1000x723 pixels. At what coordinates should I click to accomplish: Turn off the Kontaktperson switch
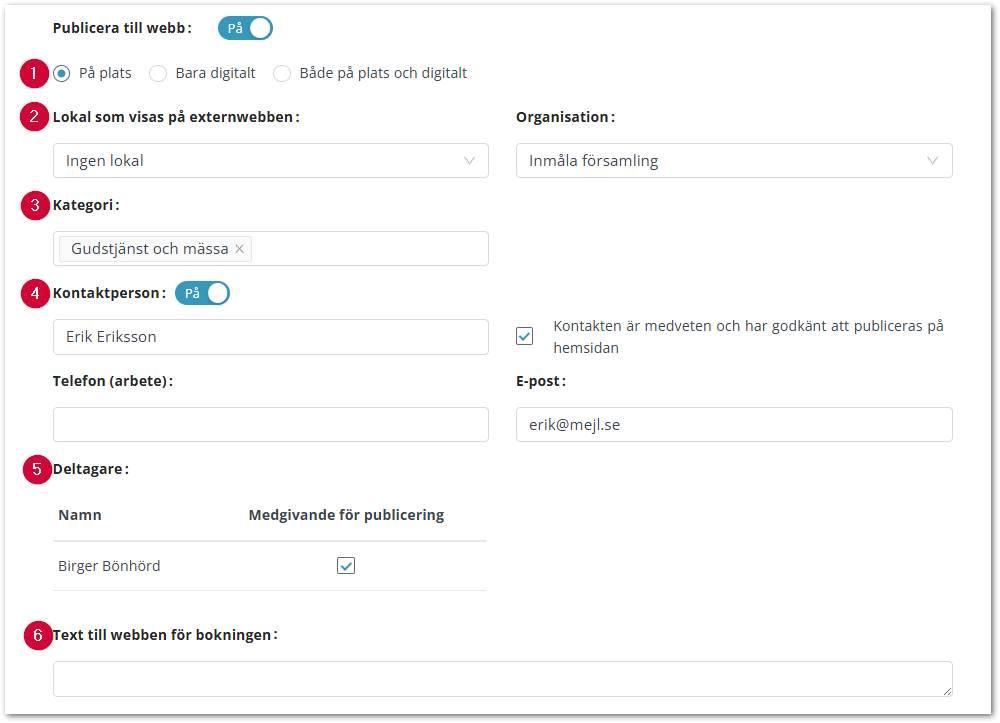click(202, 294)
